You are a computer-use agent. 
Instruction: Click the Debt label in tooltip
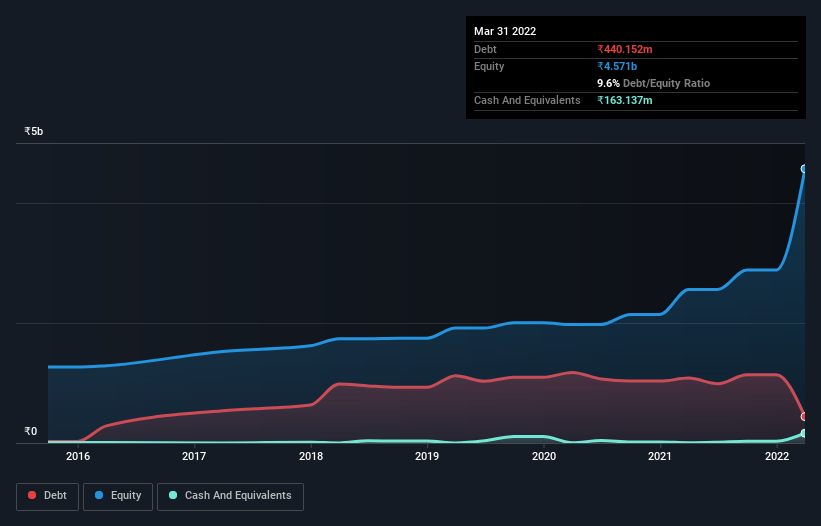(x=485, y=49)
